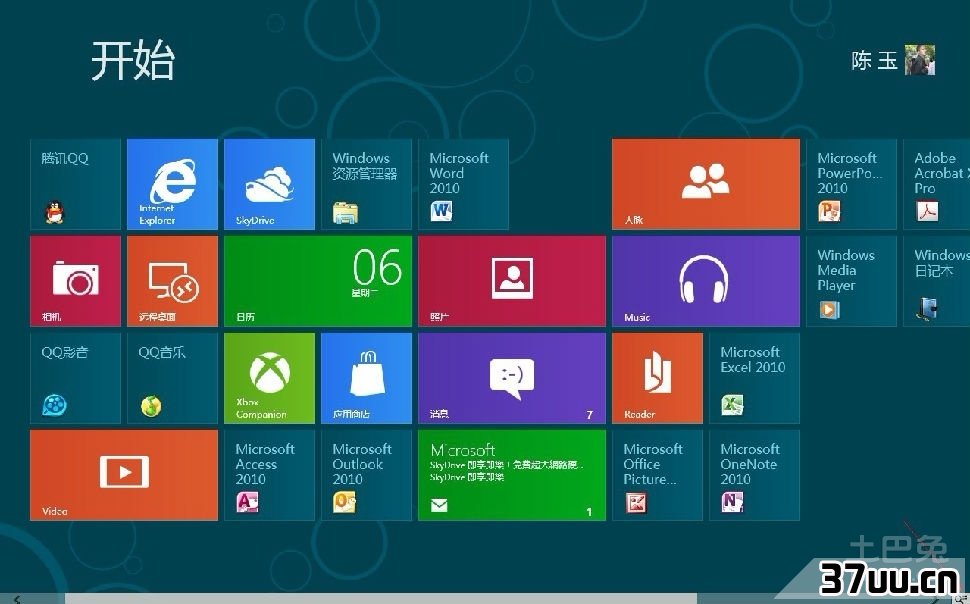
Task: Open the Music tile
Action: pyautogui.click(x=706, y=281)
